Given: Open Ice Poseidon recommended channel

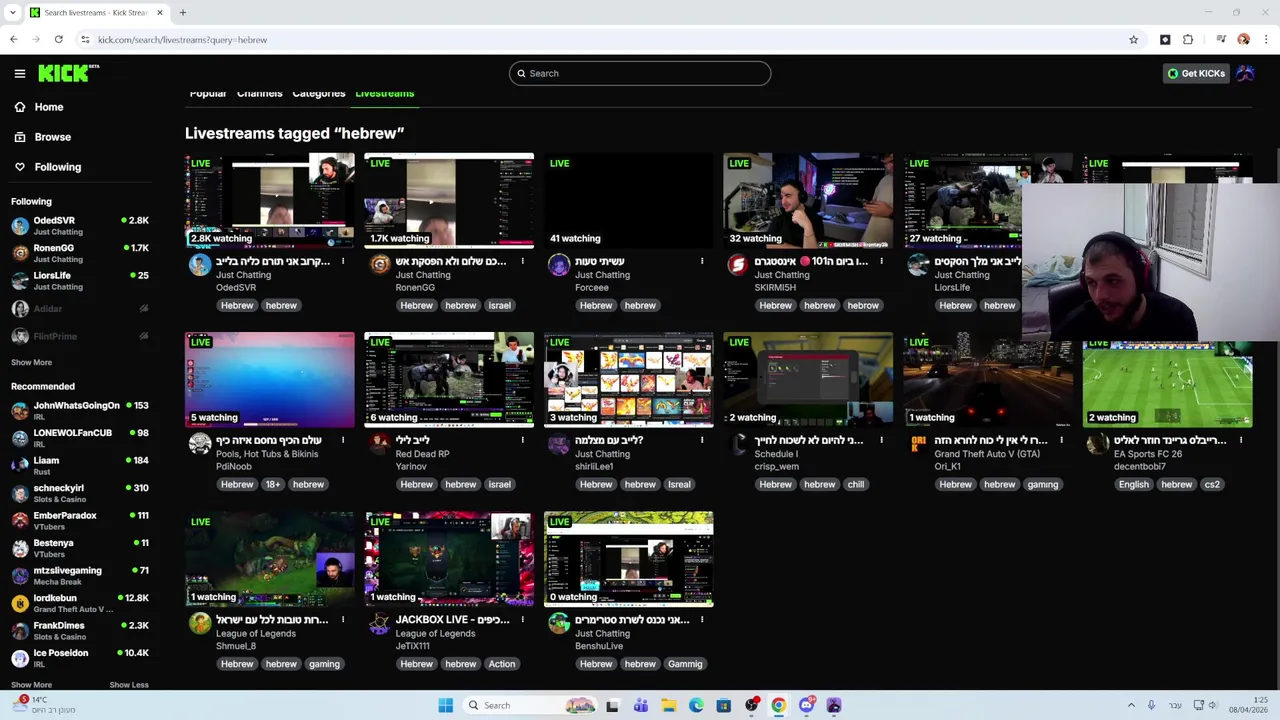Looking at the screenshot, I should (80, 658).
